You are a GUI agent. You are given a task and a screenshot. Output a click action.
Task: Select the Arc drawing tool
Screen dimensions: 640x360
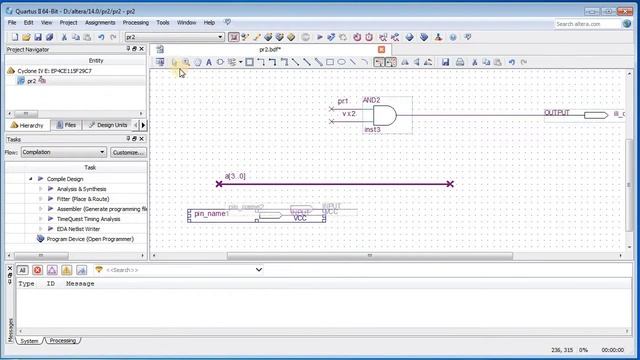pos(365,62)
